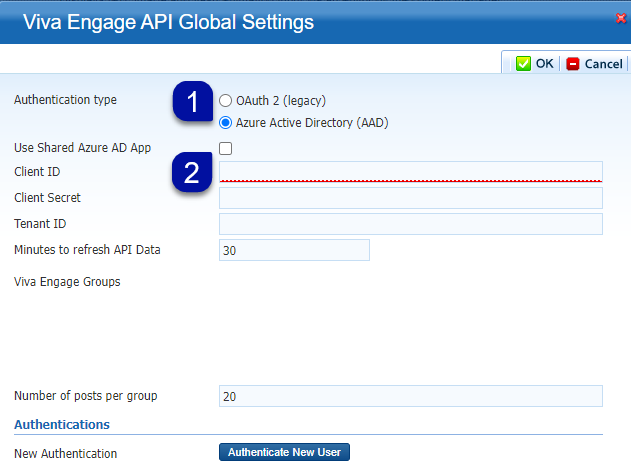Focus the Client ID input field
Screen dimensions: 631x462
tap(411, 172)
